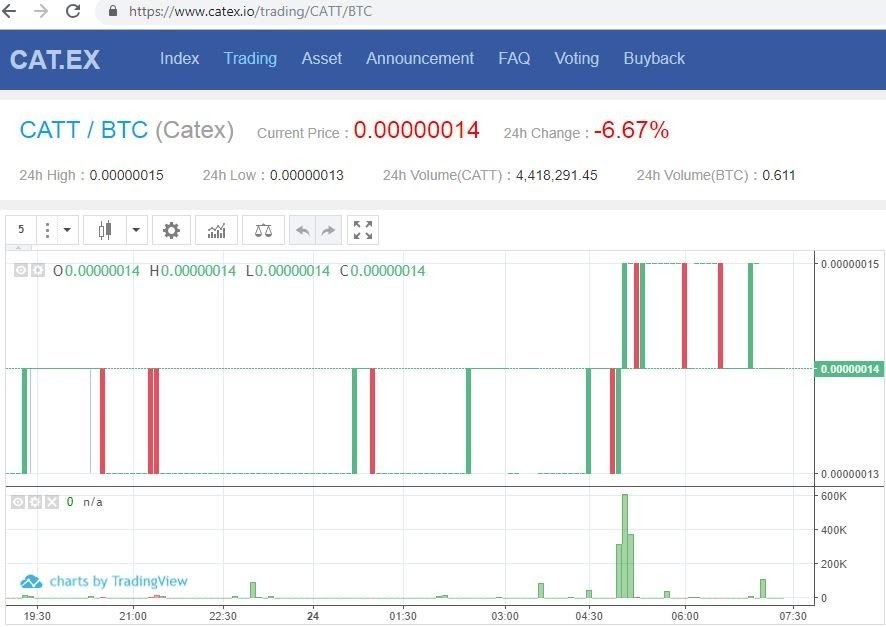The width and height of the screenshot is (886, 627).
Task: Reload the page with the refresh icon
Action: (73, 11)
